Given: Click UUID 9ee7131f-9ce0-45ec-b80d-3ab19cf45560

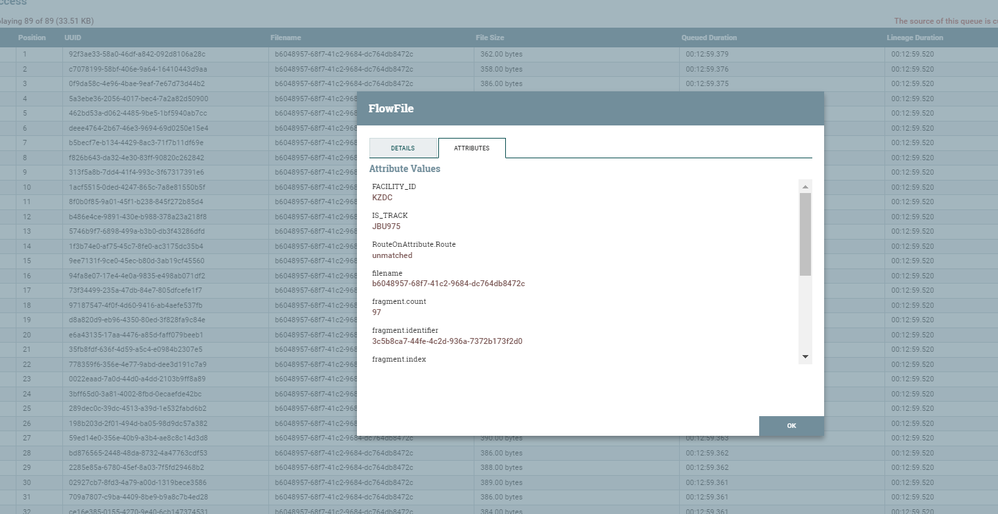Looking at the screenshot, I should coord(137,261).
